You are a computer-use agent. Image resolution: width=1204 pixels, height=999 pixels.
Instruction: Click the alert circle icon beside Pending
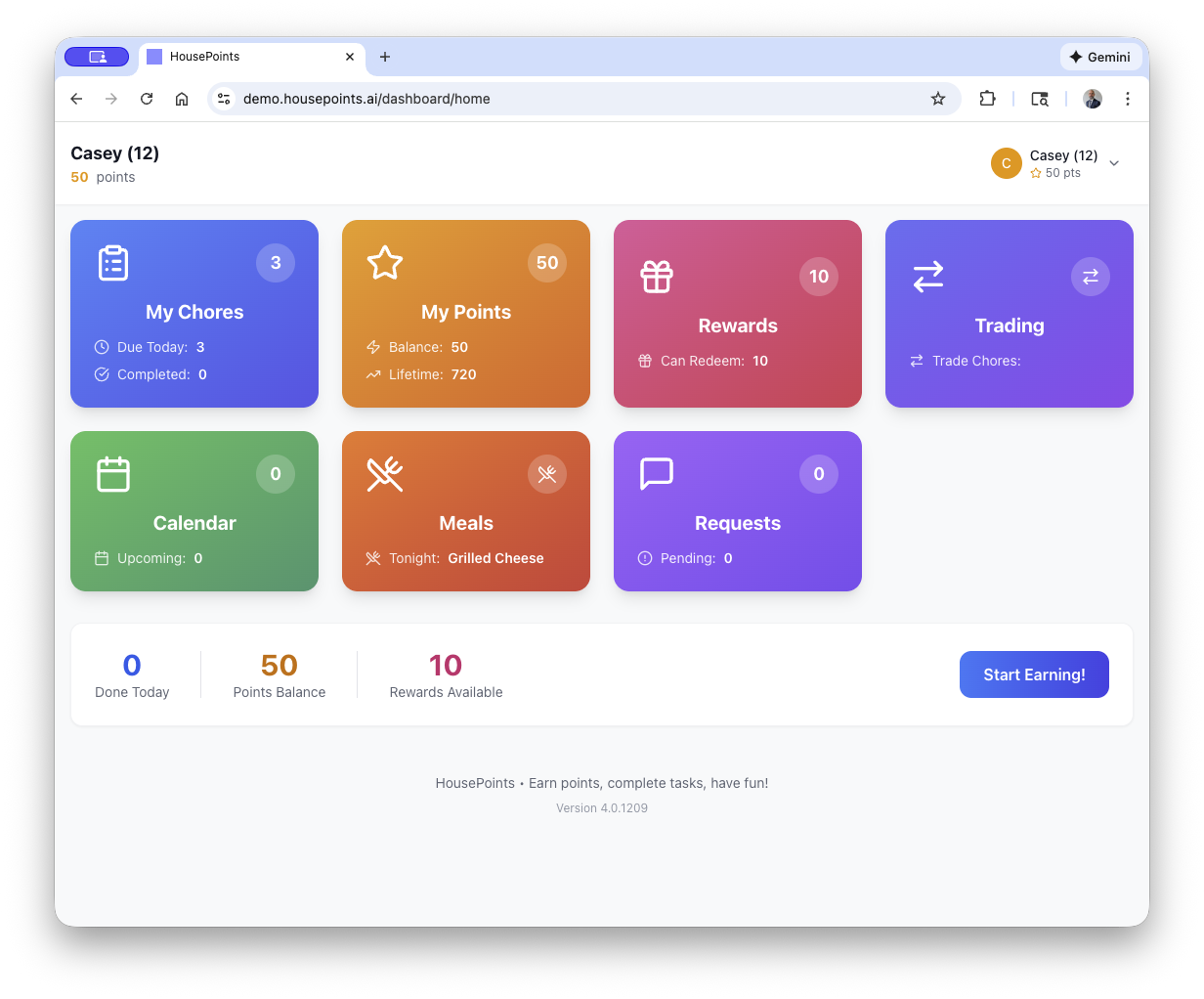[x=645, y=558]
